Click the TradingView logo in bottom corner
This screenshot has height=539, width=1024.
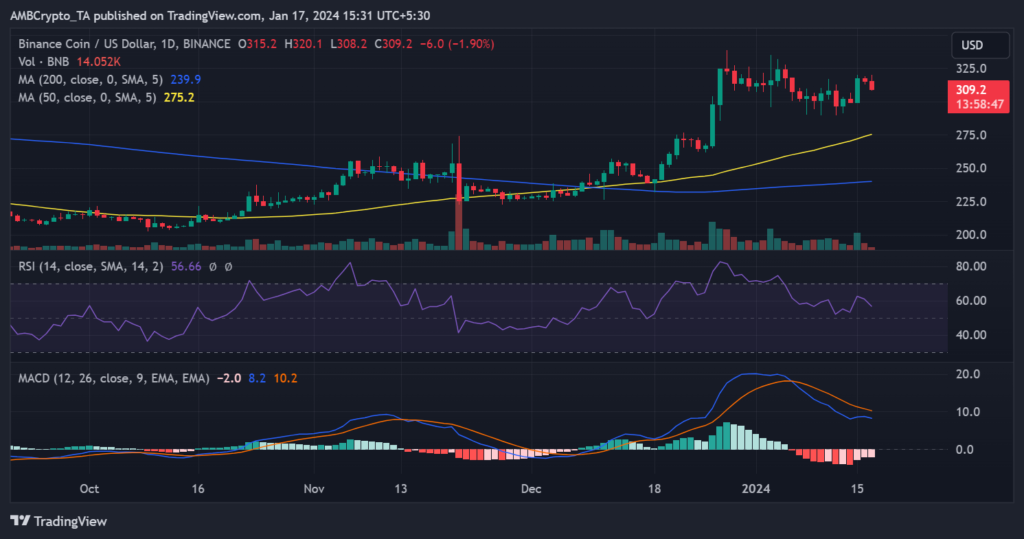pos(58,521)
